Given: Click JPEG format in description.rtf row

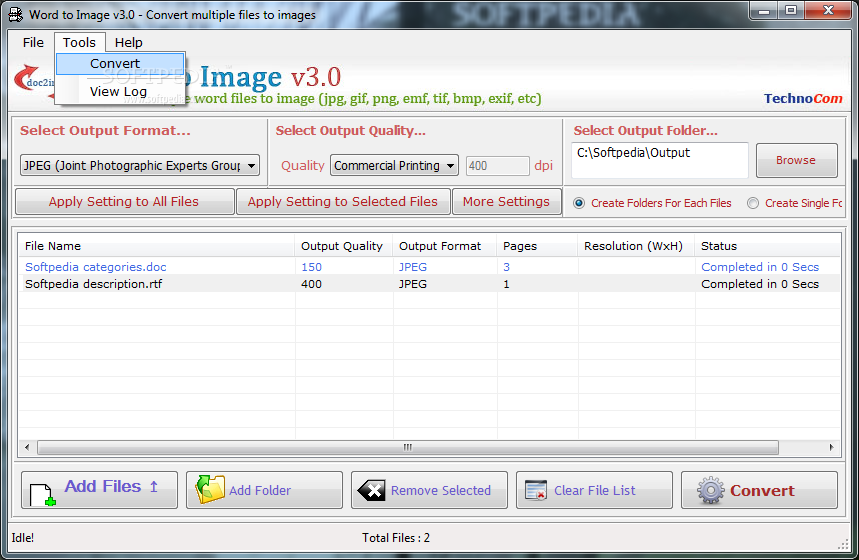Looking at the screenshot, I should click(x=413, y=284).
